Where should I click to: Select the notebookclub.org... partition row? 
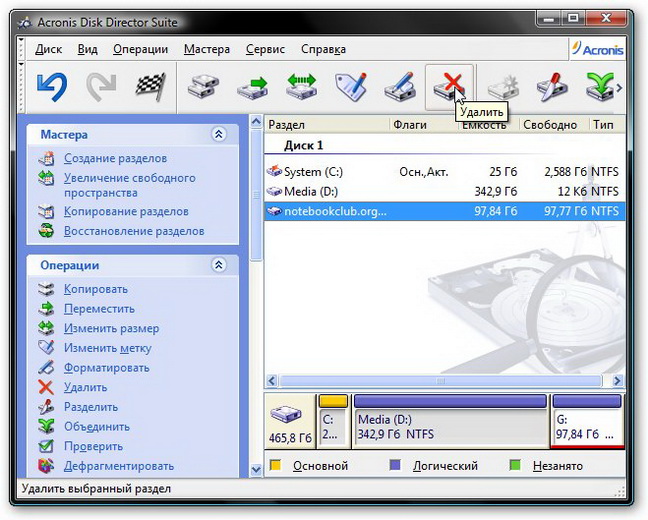pyautogui.click(x=445, y=211)
